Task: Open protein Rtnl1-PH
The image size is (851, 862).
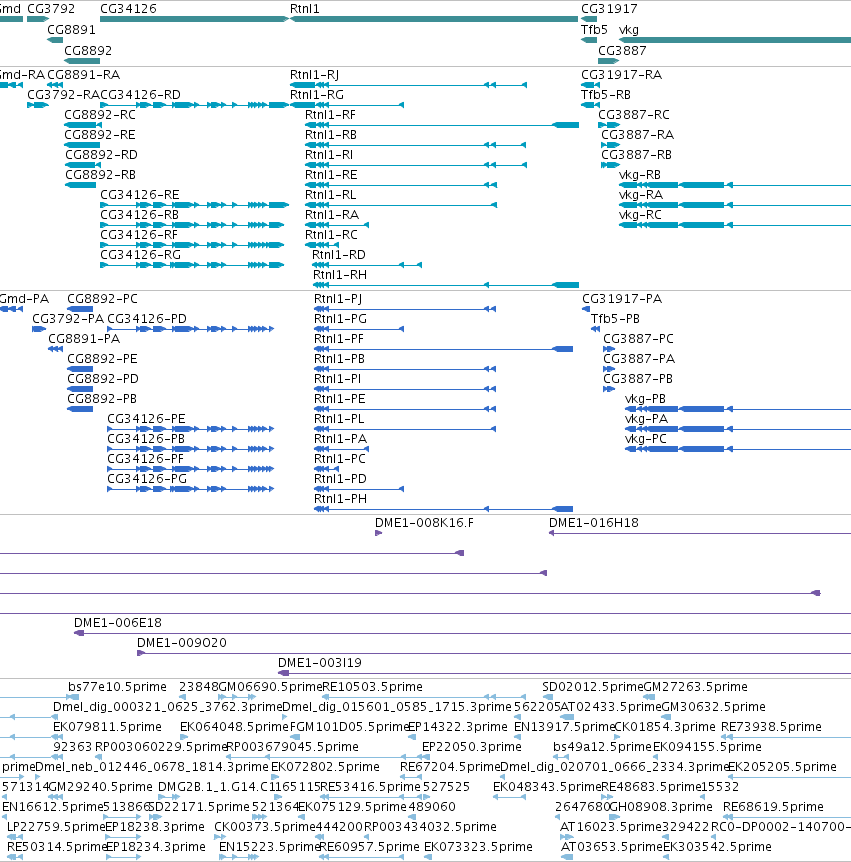Action: [x=340, y=499]
